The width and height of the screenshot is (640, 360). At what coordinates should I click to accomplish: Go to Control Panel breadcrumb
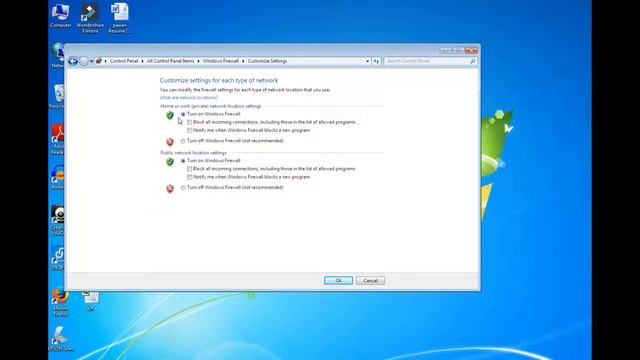pyautogui.click(x=124, y=61)
